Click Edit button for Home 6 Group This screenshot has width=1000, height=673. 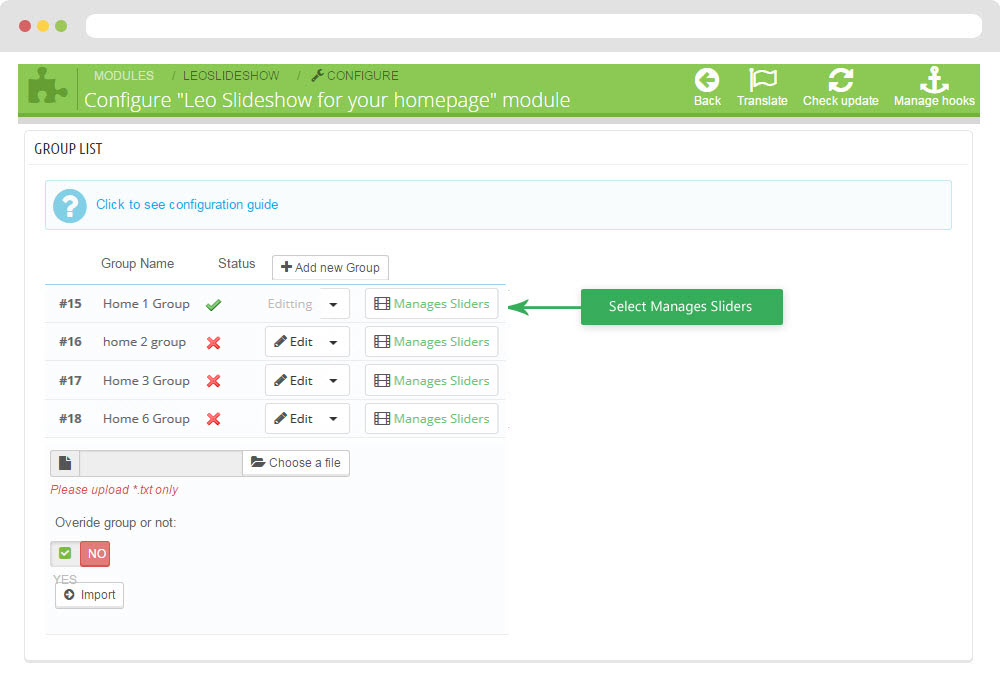click(293, 419)
